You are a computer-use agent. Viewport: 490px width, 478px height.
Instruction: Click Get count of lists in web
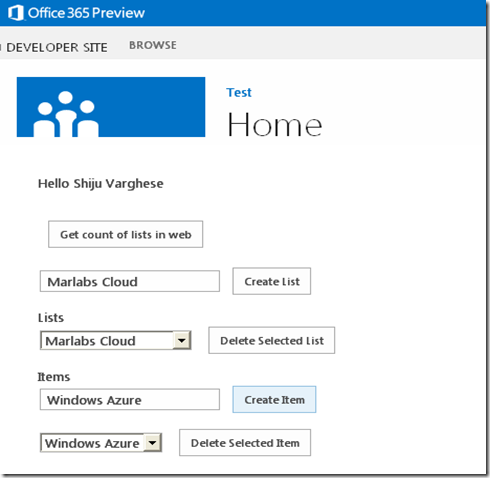coord(126,234)
